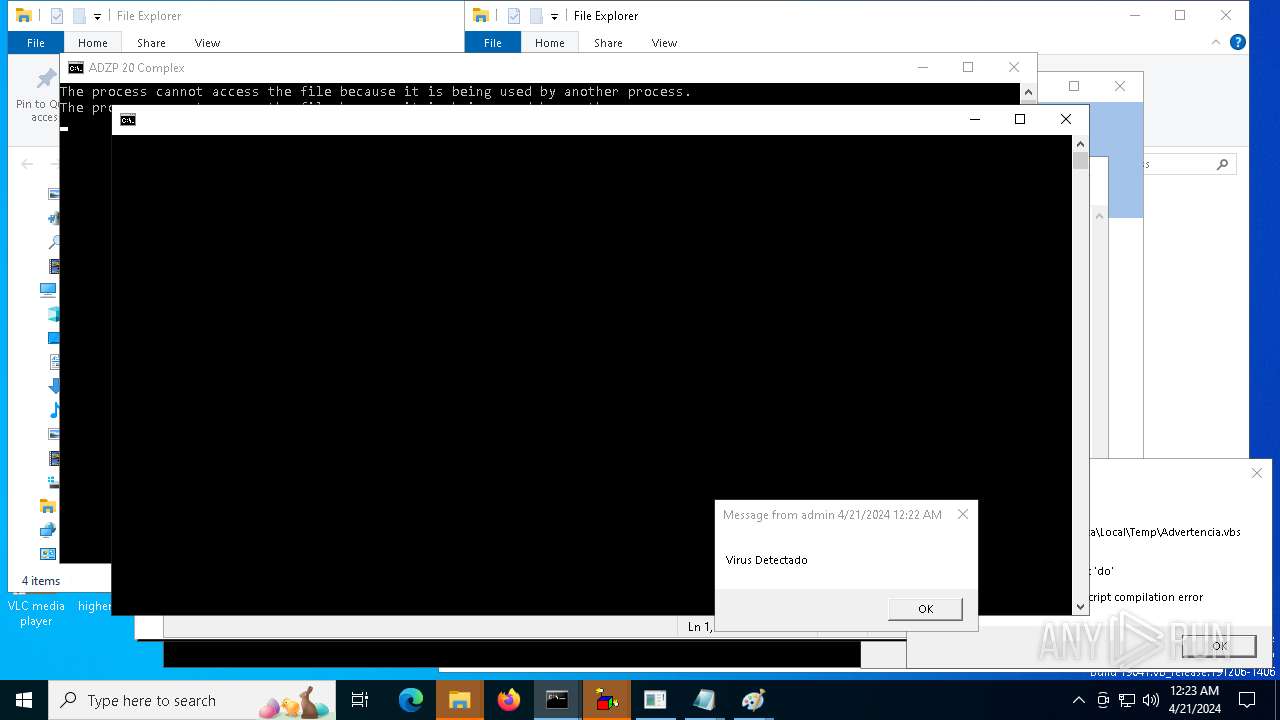This screenshot has width=1280, height=720.
Task: Click the down arrow of the front console's scrollbar
Action: [x=1080, y=606]
